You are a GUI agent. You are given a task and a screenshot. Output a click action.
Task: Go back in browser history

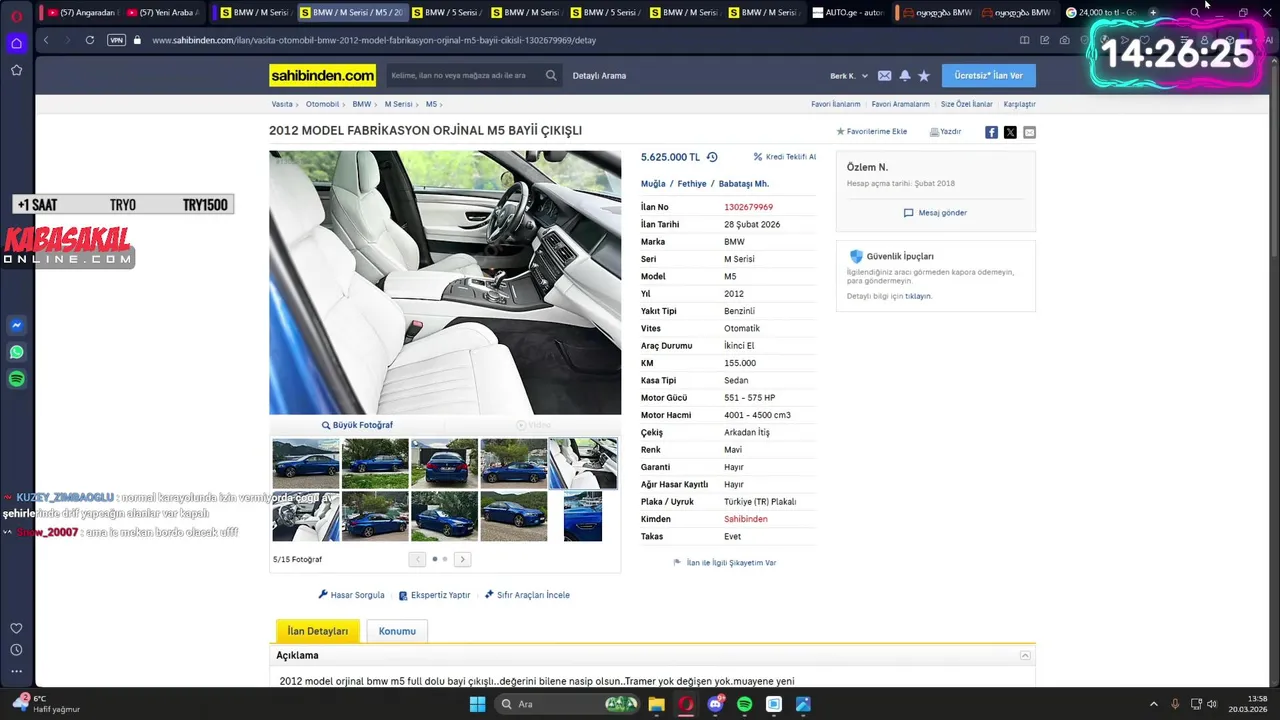pos(46,40)
